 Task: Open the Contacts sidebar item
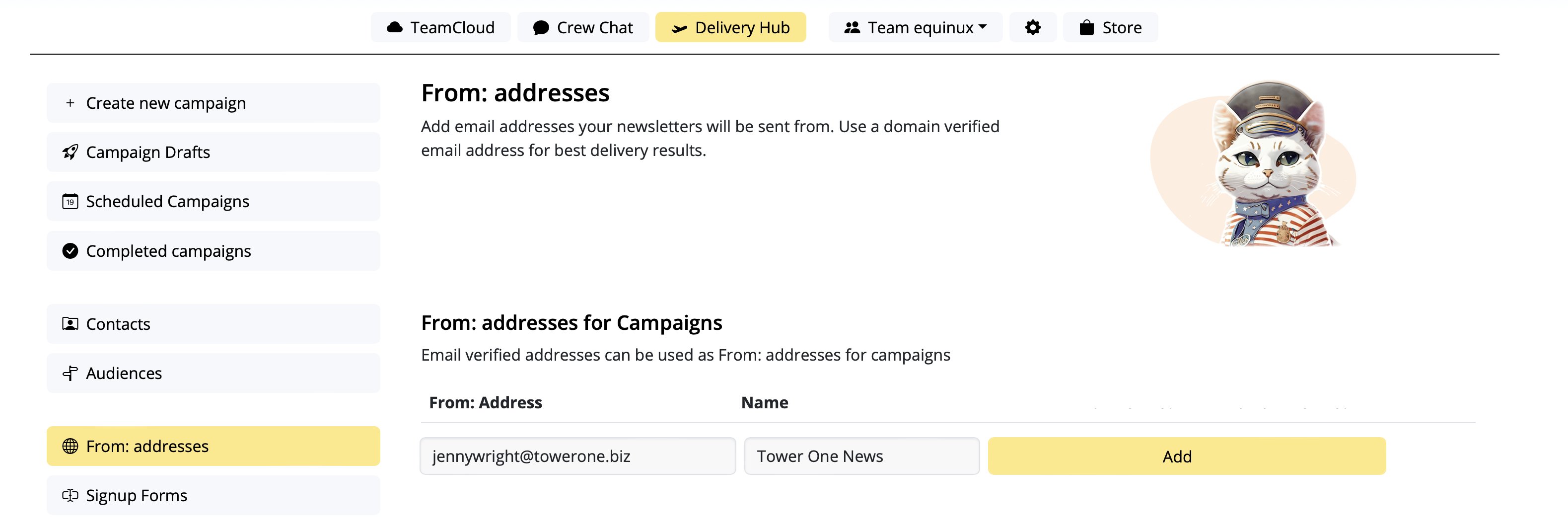[x=213, y=324]
